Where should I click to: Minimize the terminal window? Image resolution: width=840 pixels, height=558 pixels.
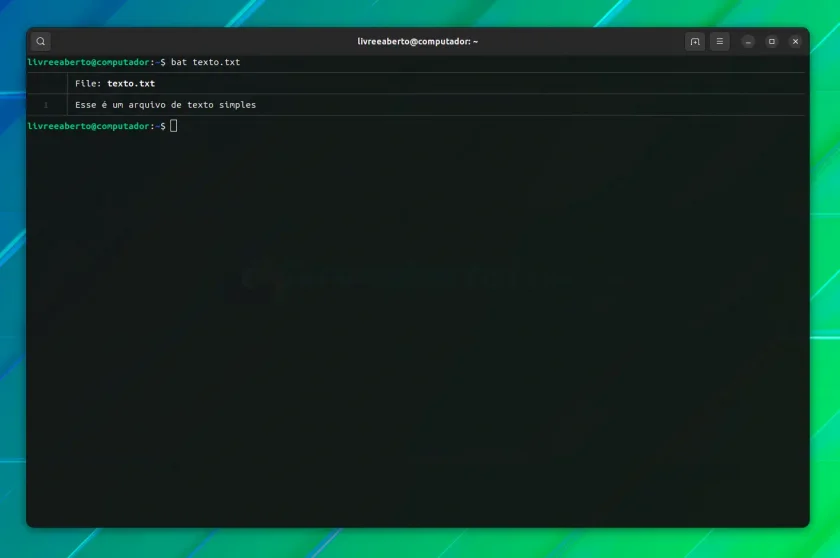[x=748, y=41]
